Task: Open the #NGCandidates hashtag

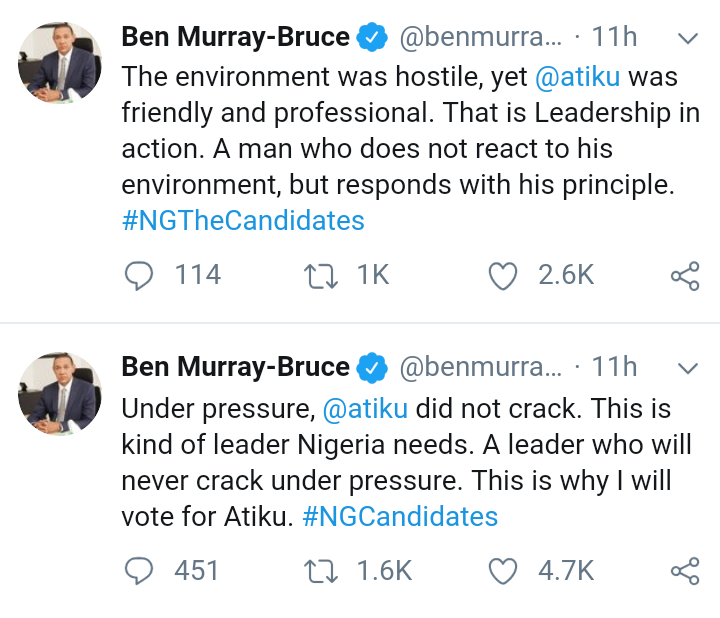Action: (399, 516)
